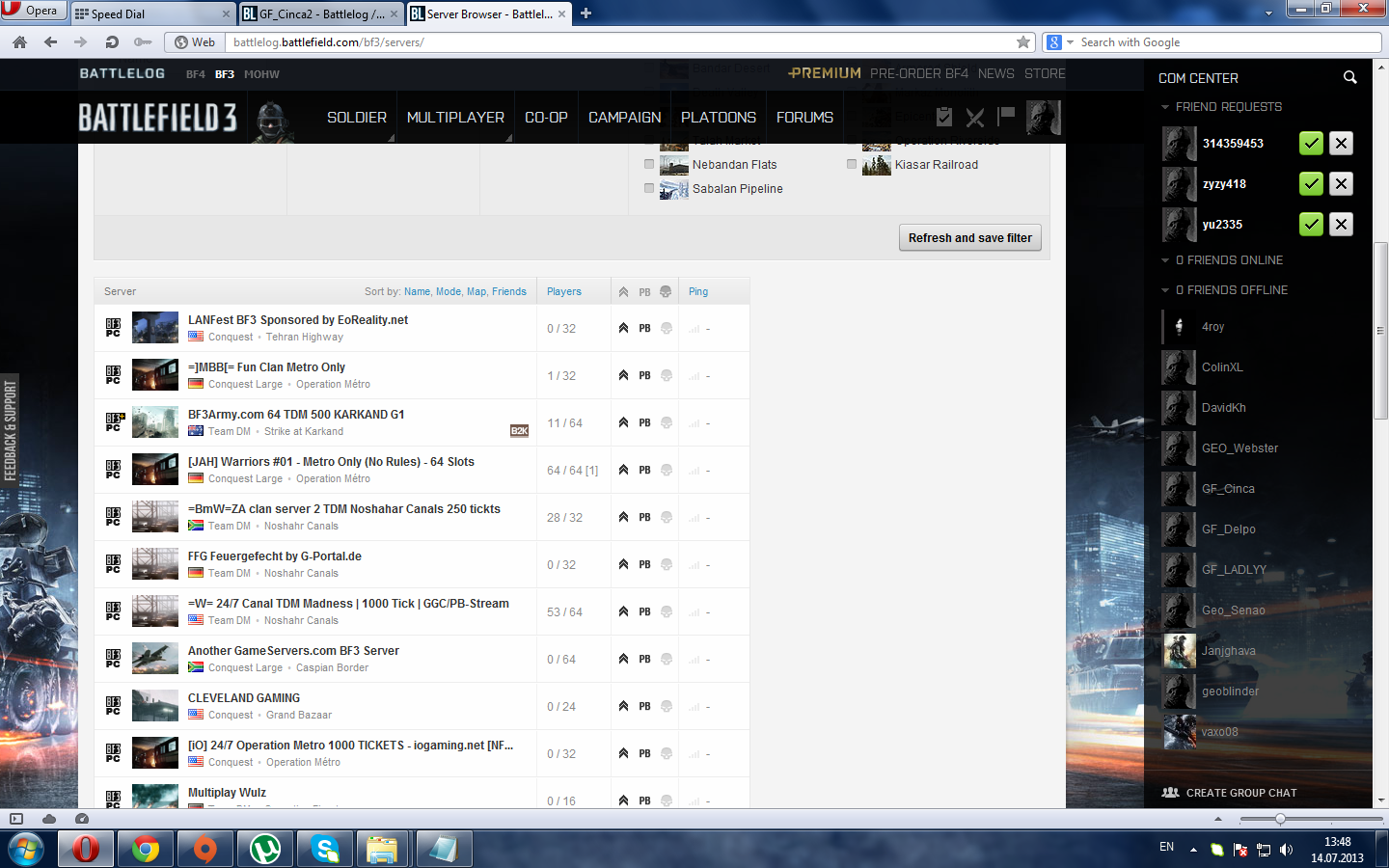This screenshot has width=1389, height=868.
Task: Open the password key icon in toolbar
Action: pyautogui.click(x=143, y=42)
